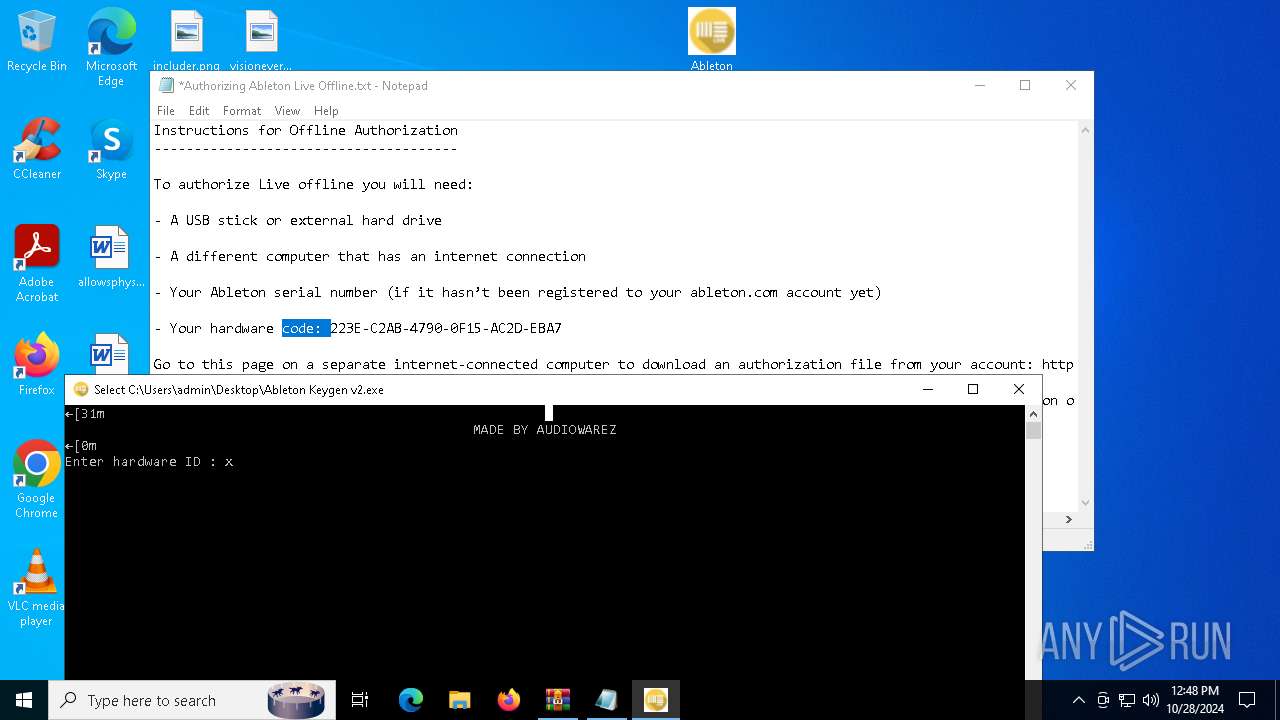The height and width of the screenshot is (720, 1280).
Task: Open Adobe Acrobat desktop shortcut
Action: (x=37, y=263)
